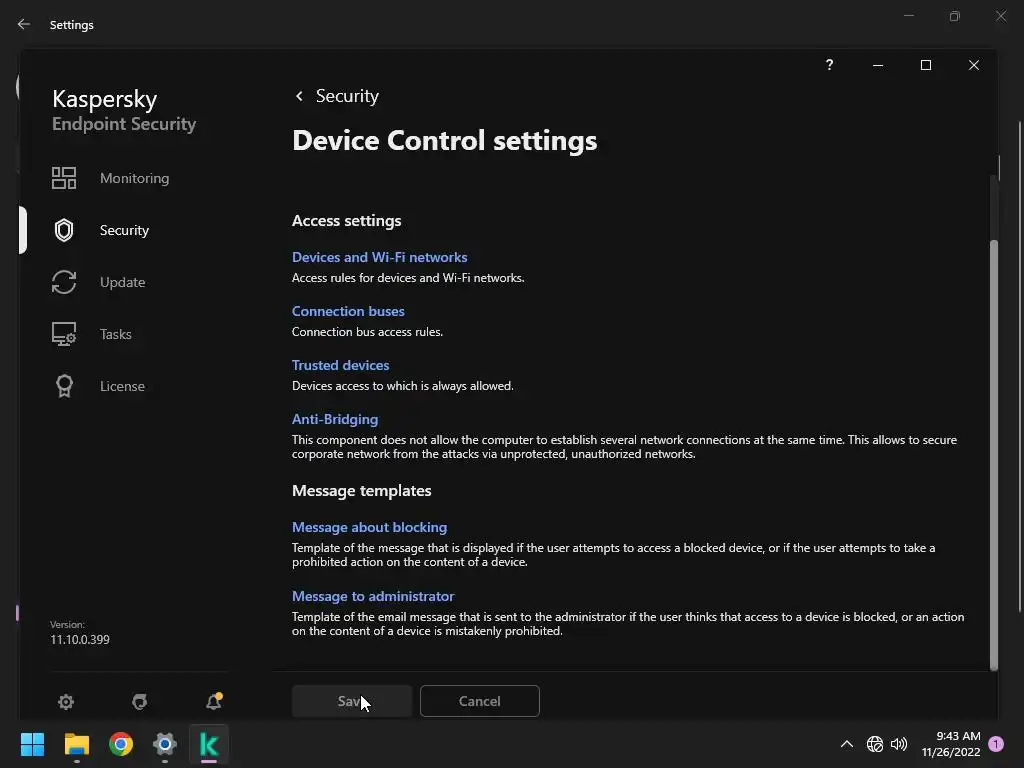Minimize the Kaspersky window
Image resolution: width=1024 pixels, height=768 pixels.
tap(878, 65)
